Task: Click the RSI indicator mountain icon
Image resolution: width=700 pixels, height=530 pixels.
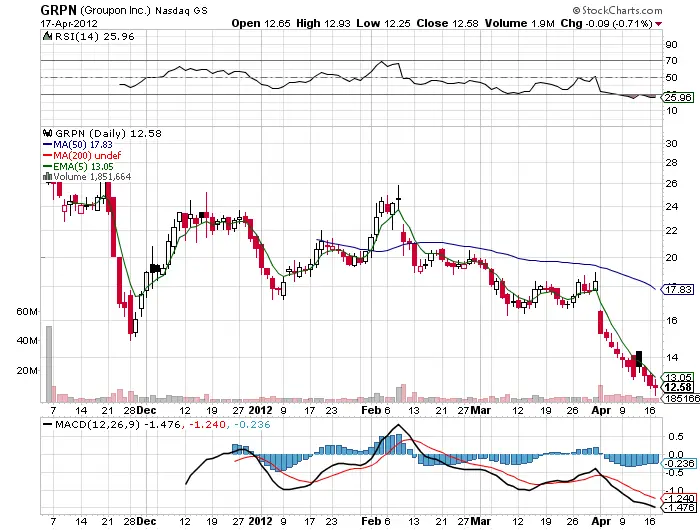Action: tap(47, 36)
